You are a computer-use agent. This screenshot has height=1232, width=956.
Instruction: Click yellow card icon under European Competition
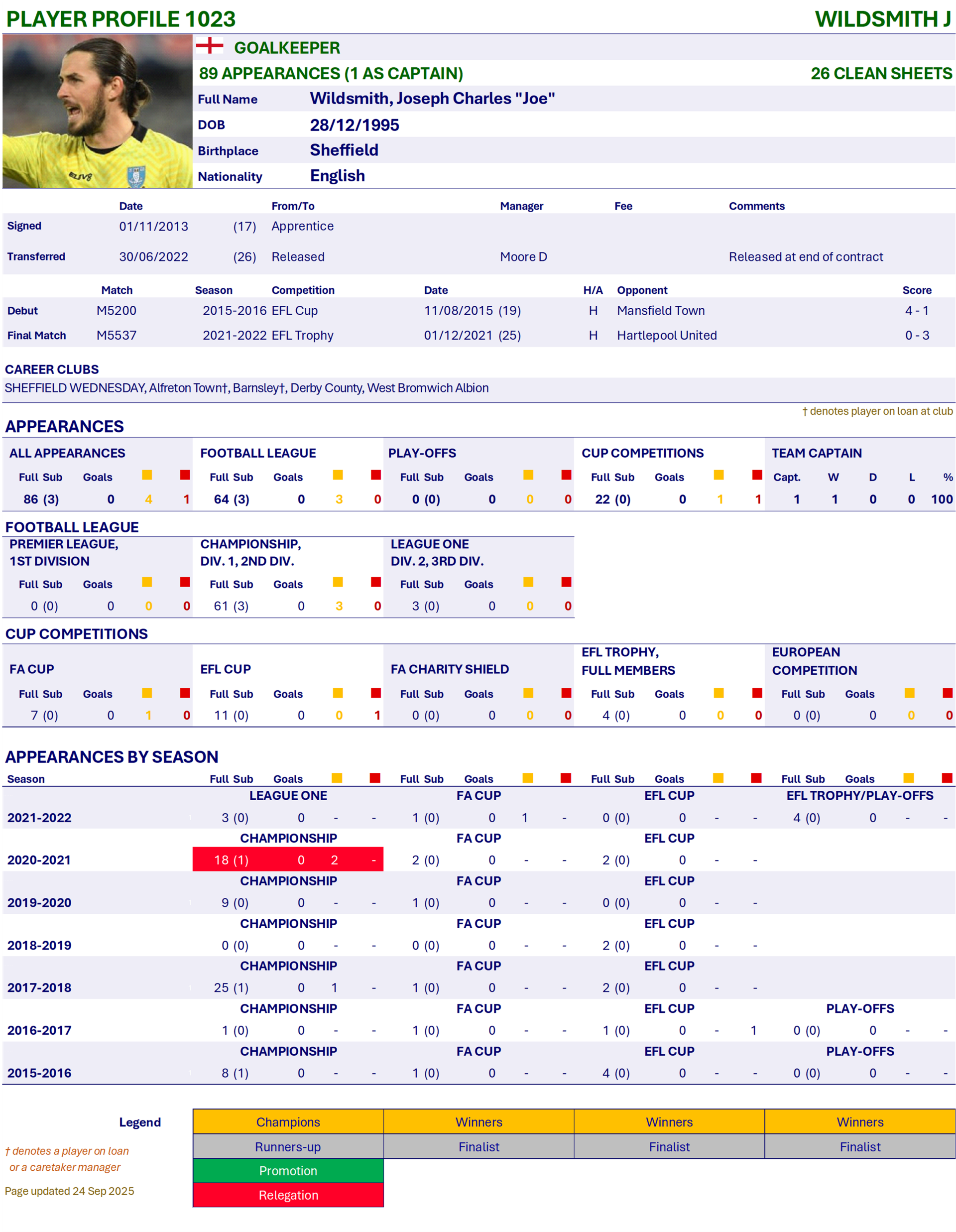click(910, 693)
